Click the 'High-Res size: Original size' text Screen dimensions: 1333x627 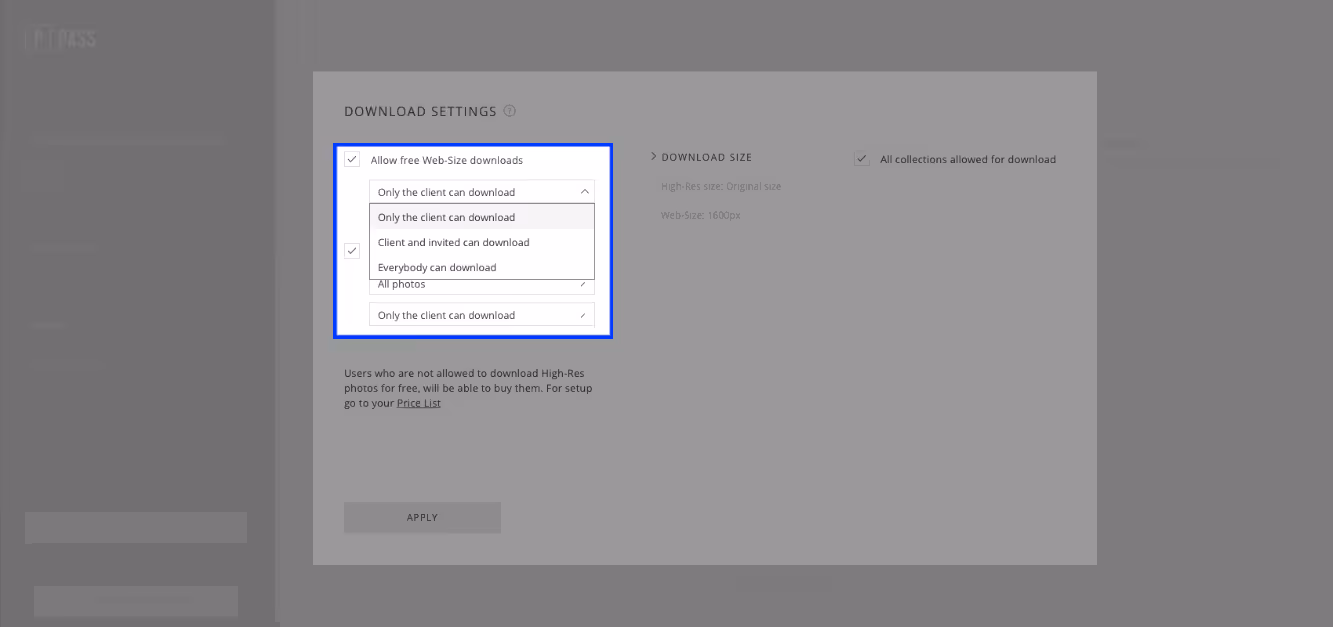click(721, 186)
